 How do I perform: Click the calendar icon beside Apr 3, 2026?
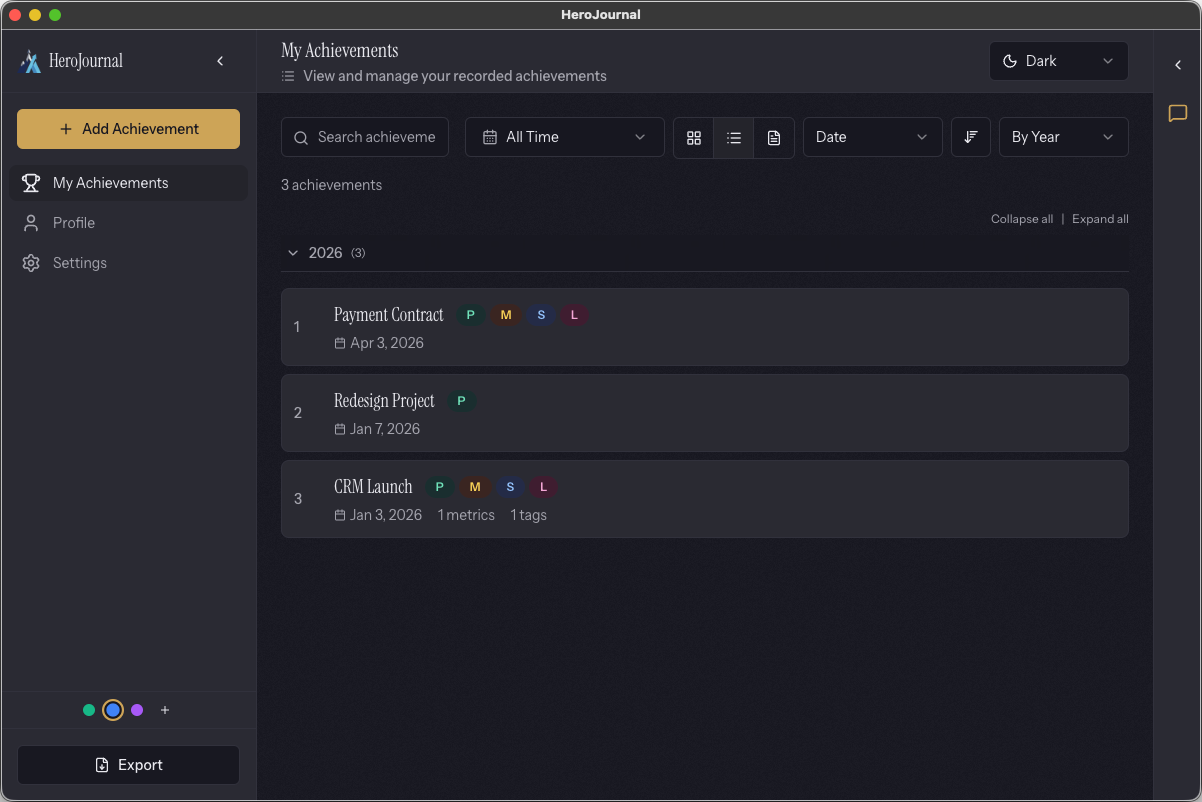(x=341, y=342)
